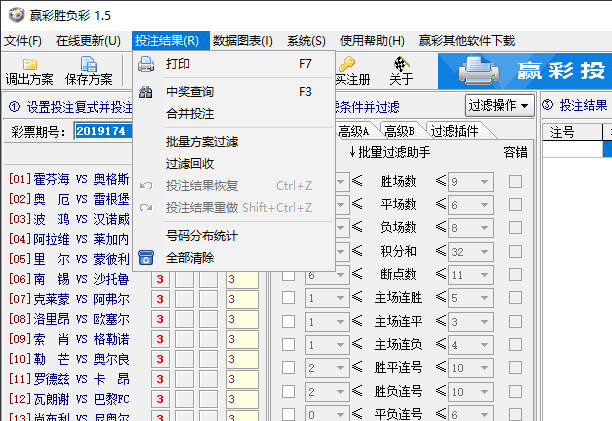The height and width of the screenshot is (421, 612).
Task: Open the 使用帮助(H) menu
Action: [x=372, y=41]
